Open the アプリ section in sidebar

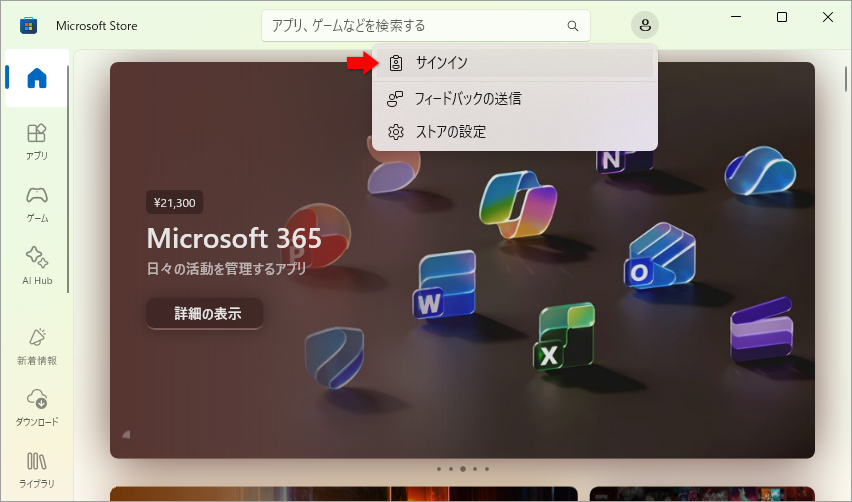37,141
